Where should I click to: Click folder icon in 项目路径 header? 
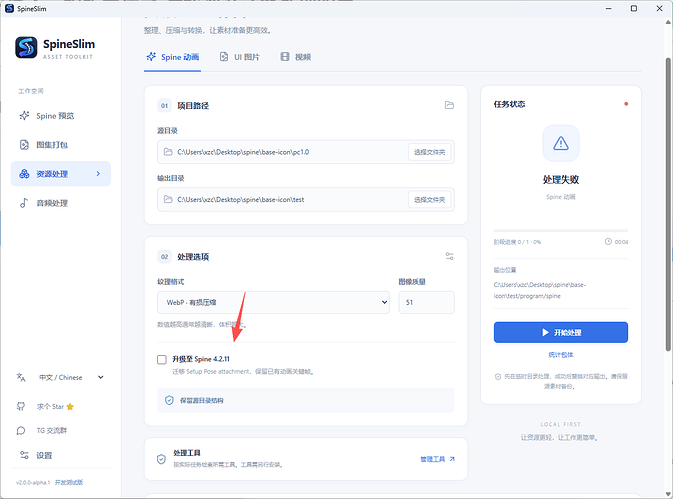pos(449,105)
